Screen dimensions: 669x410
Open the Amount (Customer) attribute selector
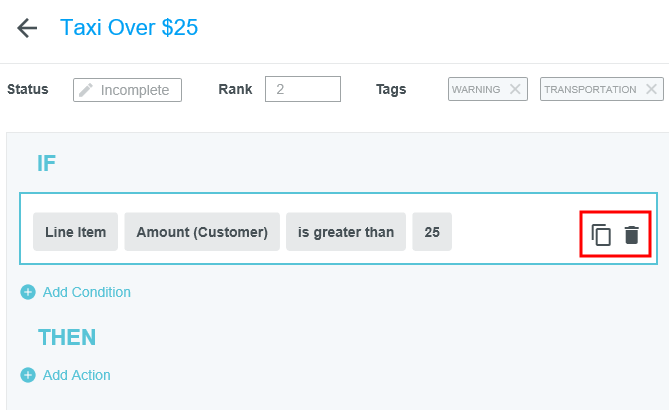click(x=202, y=232)
